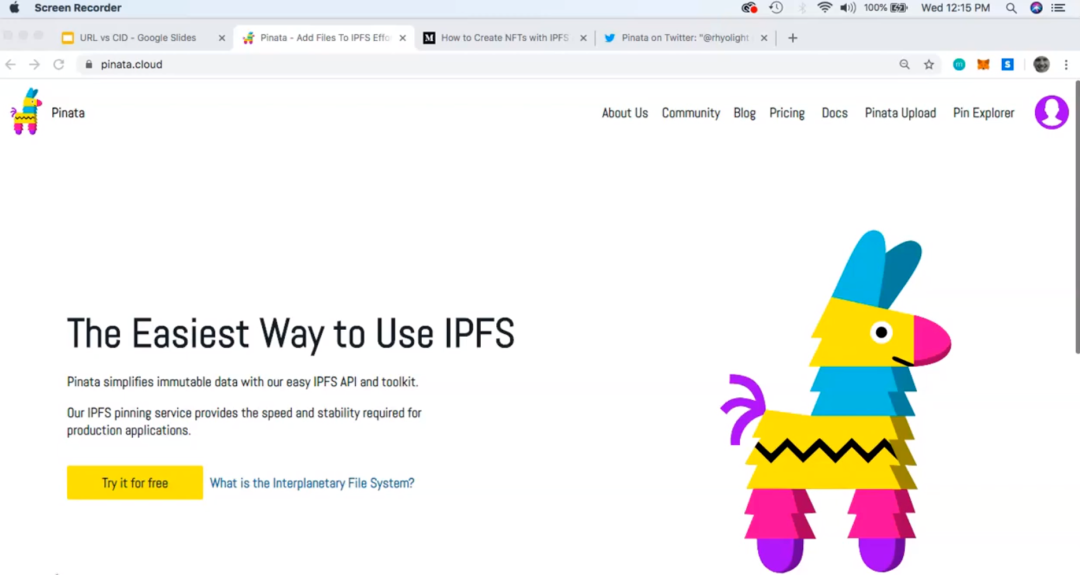Viewport: 1080px width, 575px height.
Task: Switch to the Pinata on Twitter tab
Action: (685, 38)
